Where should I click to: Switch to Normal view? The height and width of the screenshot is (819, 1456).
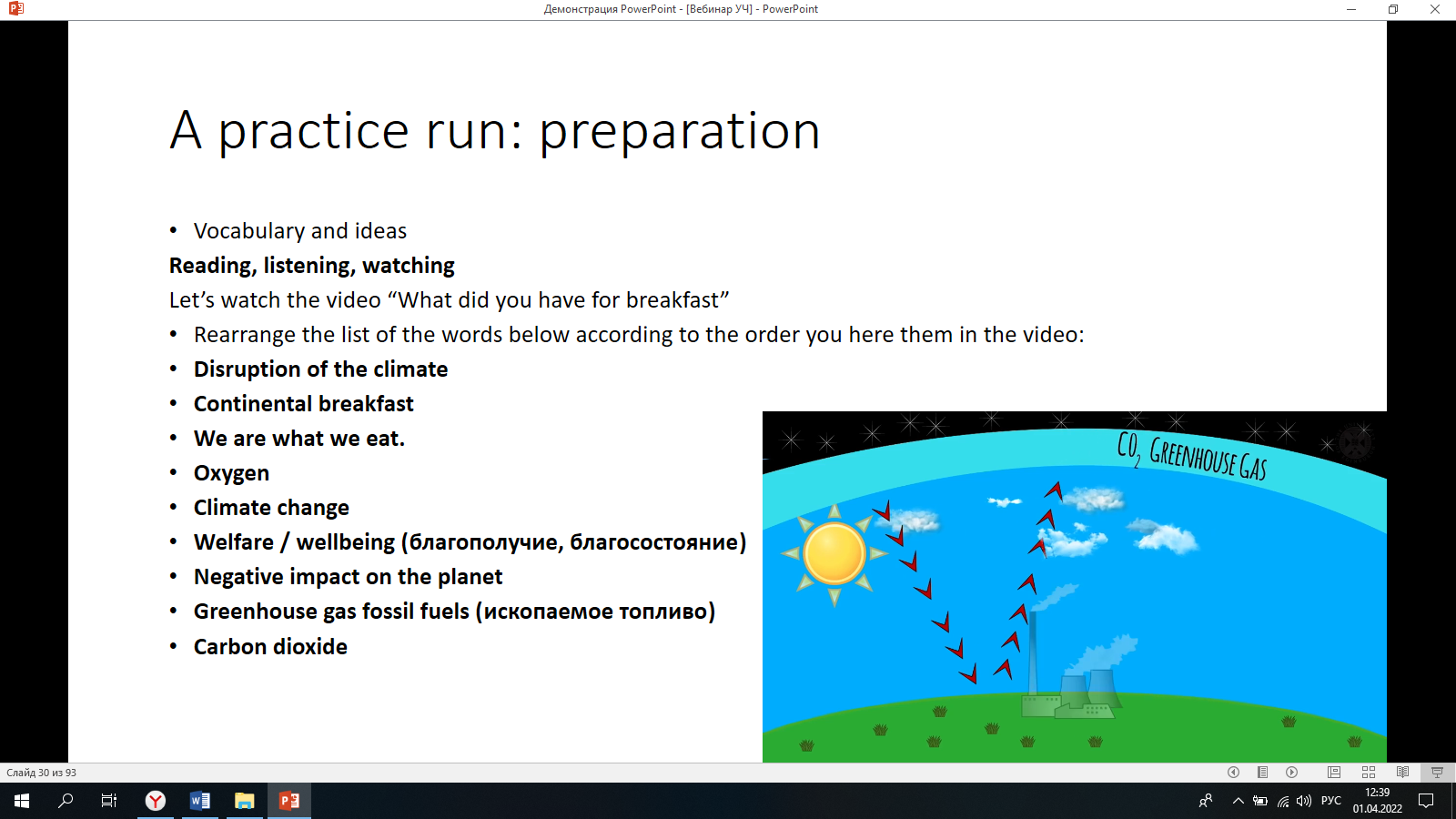1334,773
